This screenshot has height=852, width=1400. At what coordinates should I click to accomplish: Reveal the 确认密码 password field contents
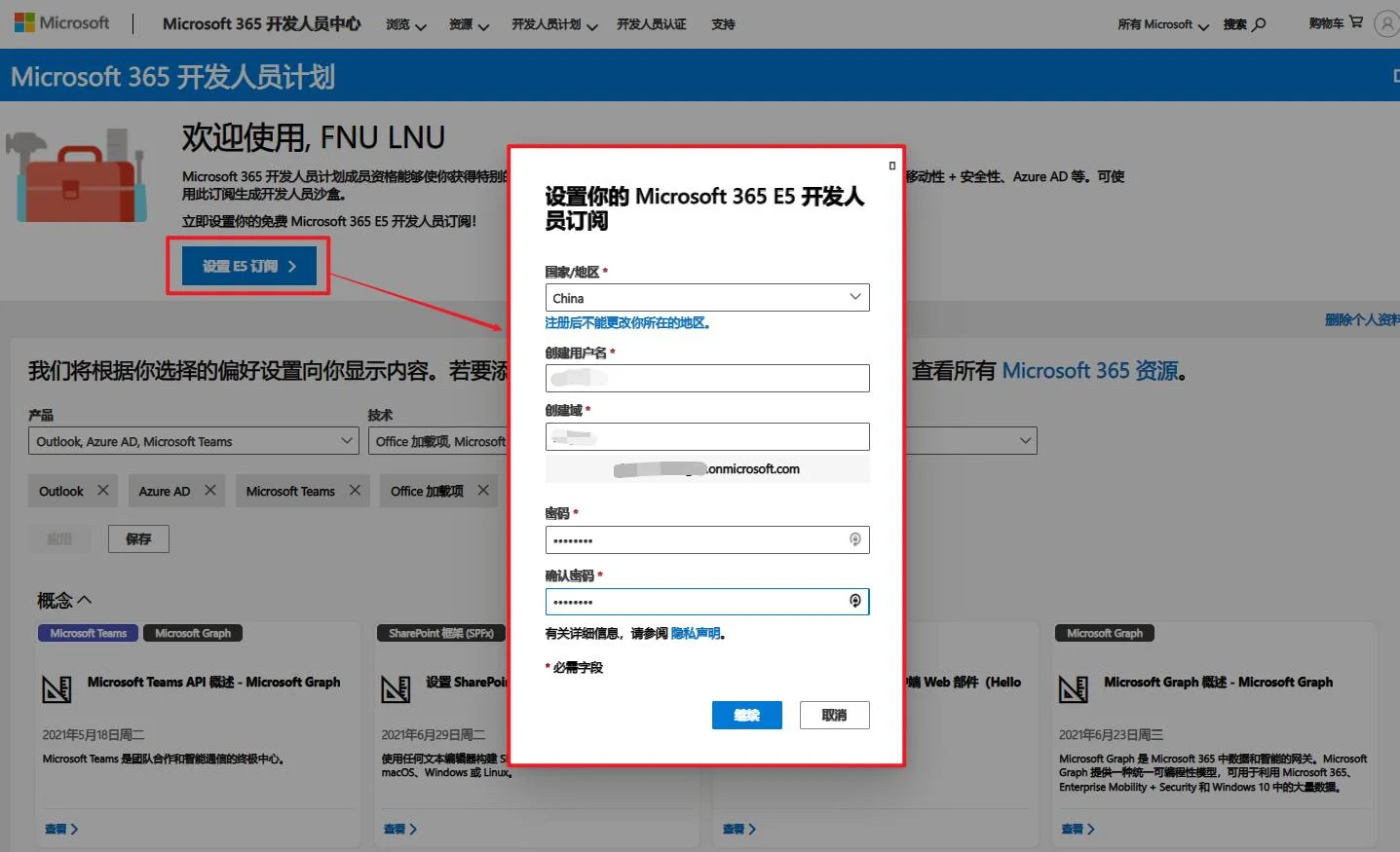854,601
